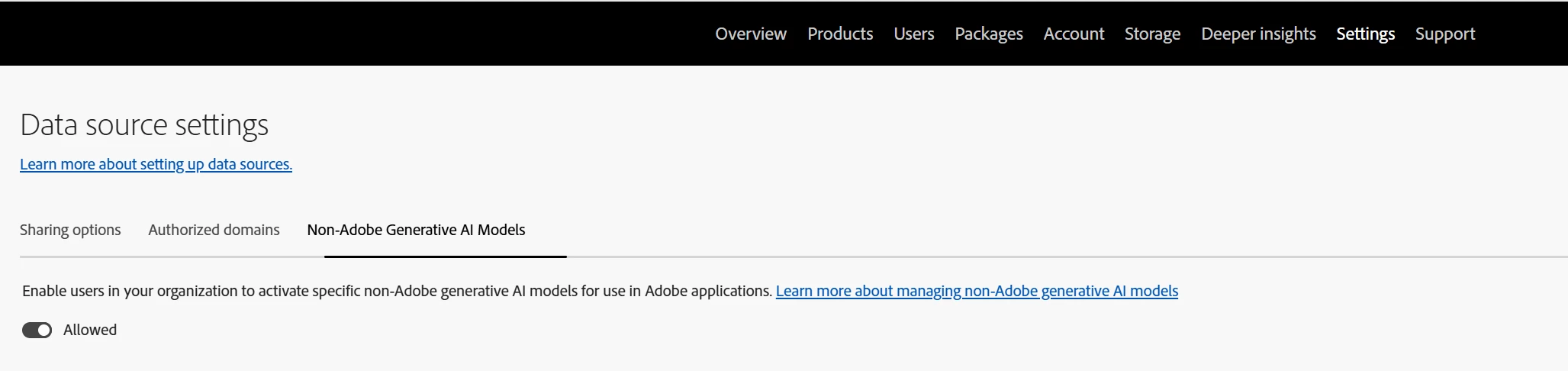This screenshot has width=1568, height=371.
Task: Open the setting up data sources link
Action: (156, 164)
